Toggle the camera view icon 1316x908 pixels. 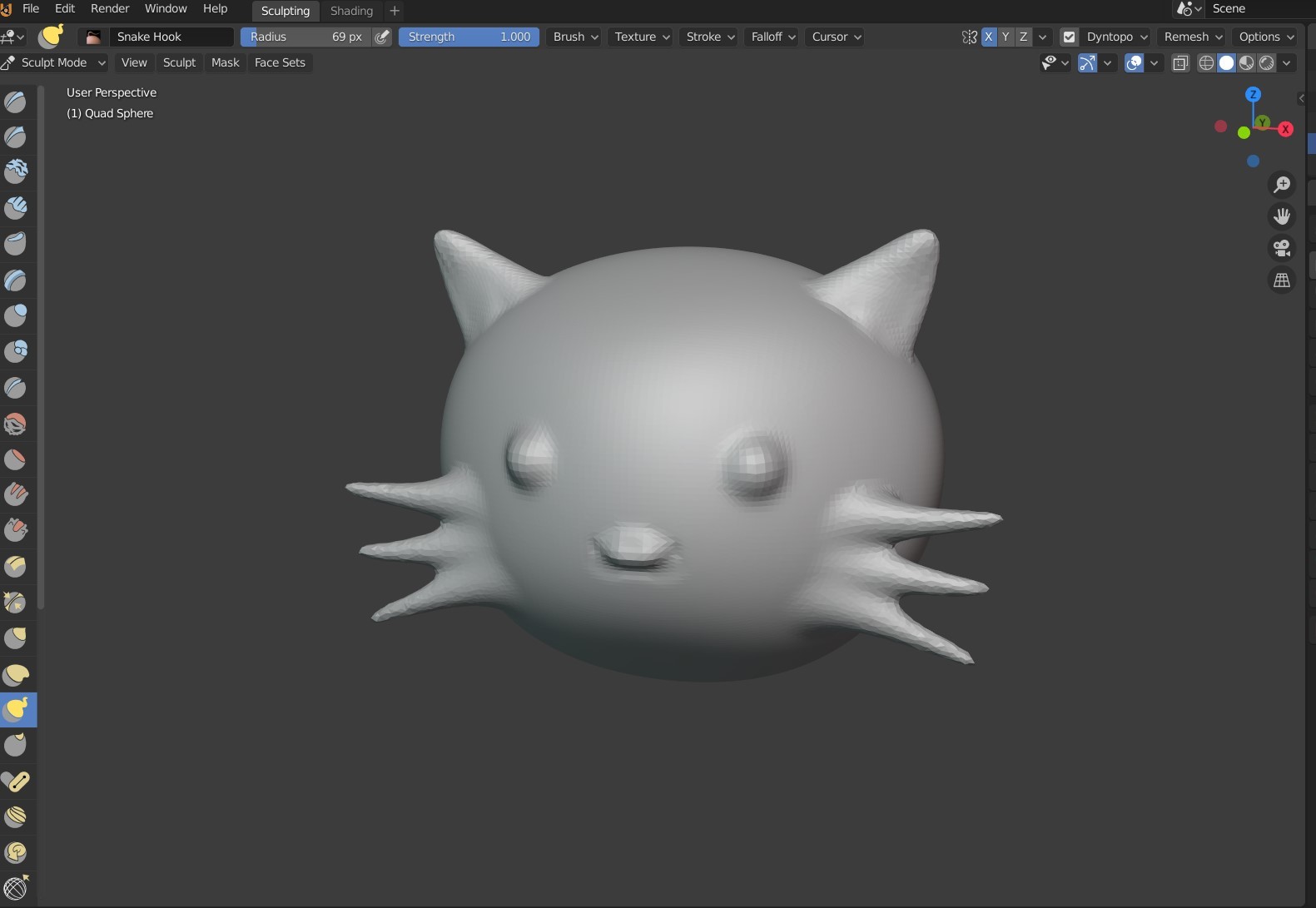coord(1282,248)
